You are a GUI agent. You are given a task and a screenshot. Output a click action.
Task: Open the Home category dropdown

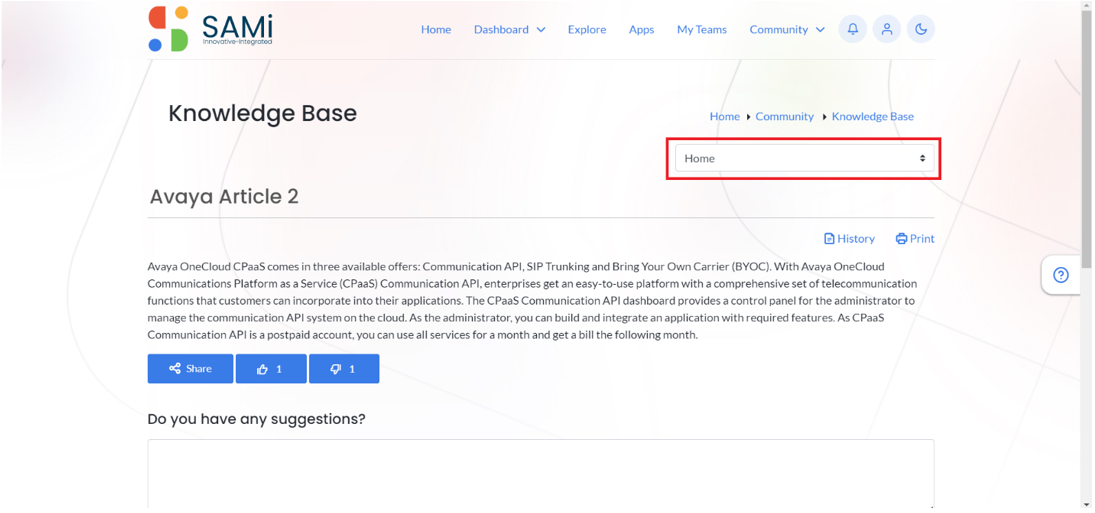coord(804,158)
